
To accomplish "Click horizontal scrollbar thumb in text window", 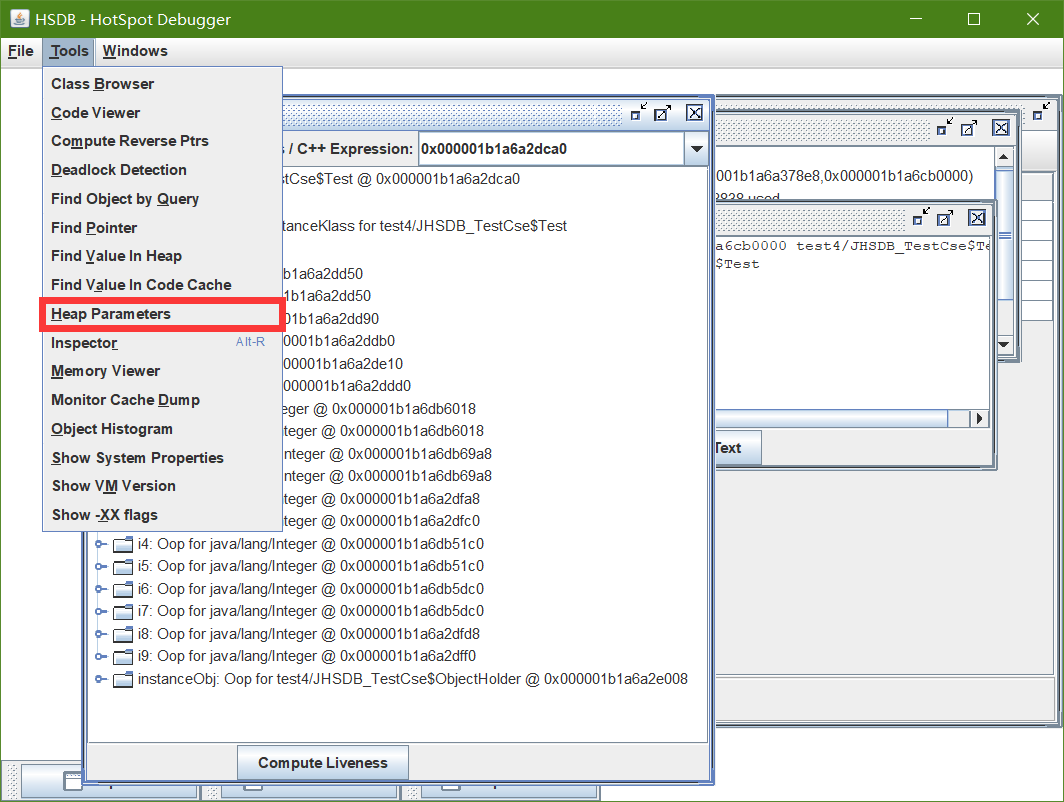I will (x=832, y=419).
